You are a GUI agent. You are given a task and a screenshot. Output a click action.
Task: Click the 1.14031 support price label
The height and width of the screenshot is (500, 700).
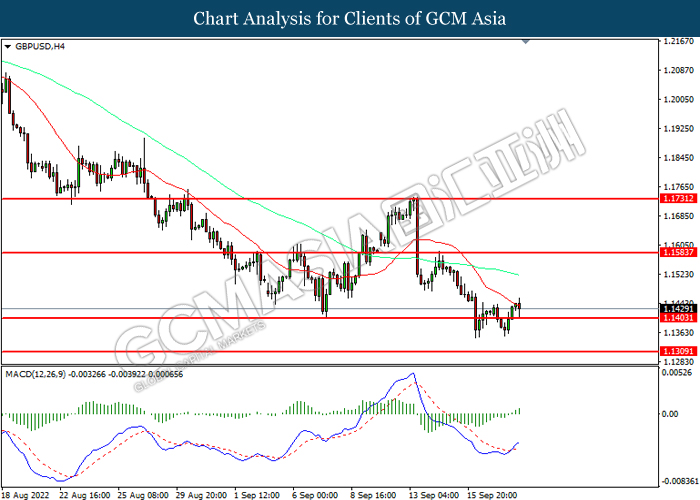678,318
